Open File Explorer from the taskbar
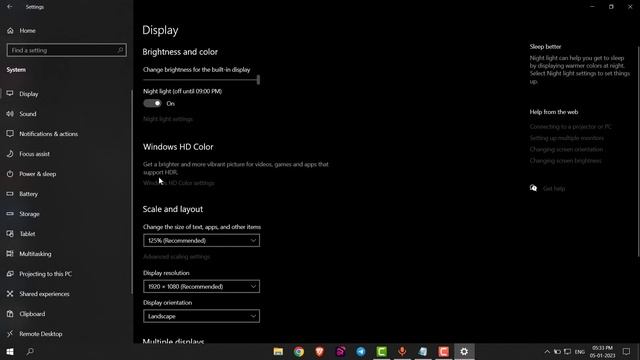The width and height of the screenshot is (640, 360). pos(278,351)
